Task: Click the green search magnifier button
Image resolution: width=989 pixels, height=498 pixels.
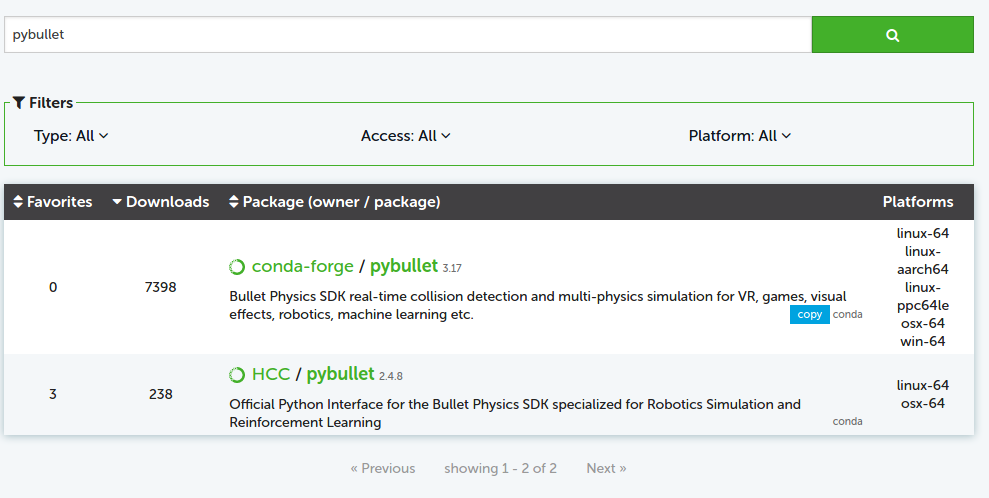Action: click(892, 35)
